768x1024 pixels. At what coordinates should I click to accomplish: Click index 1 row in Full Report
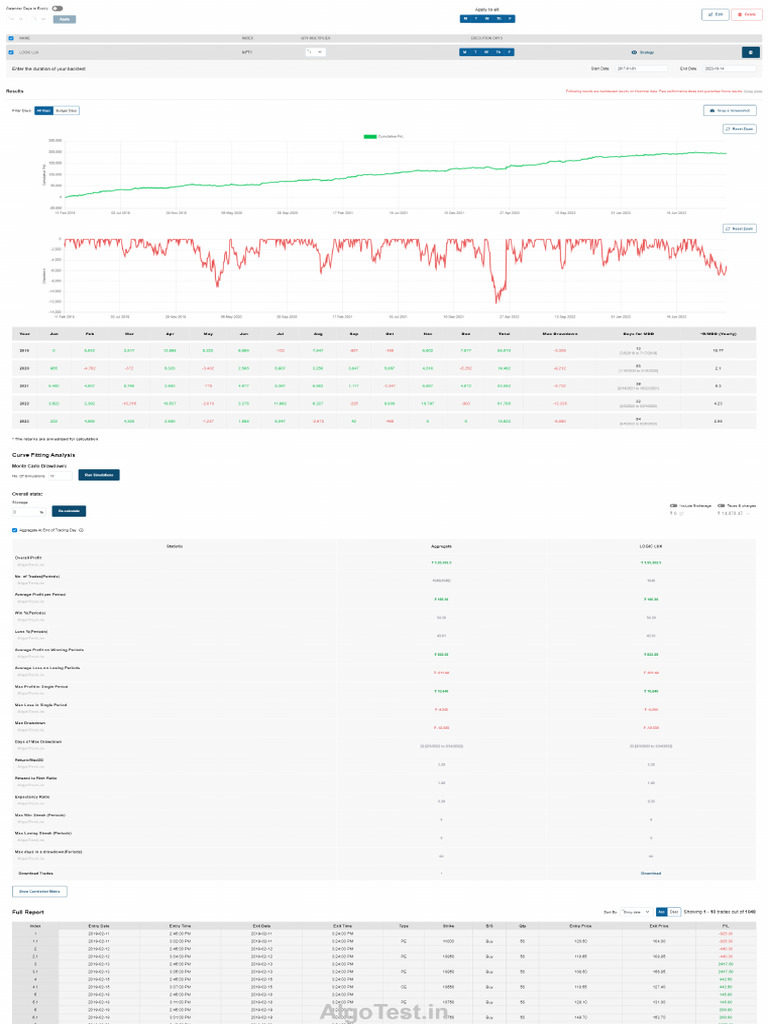(383, 934)
